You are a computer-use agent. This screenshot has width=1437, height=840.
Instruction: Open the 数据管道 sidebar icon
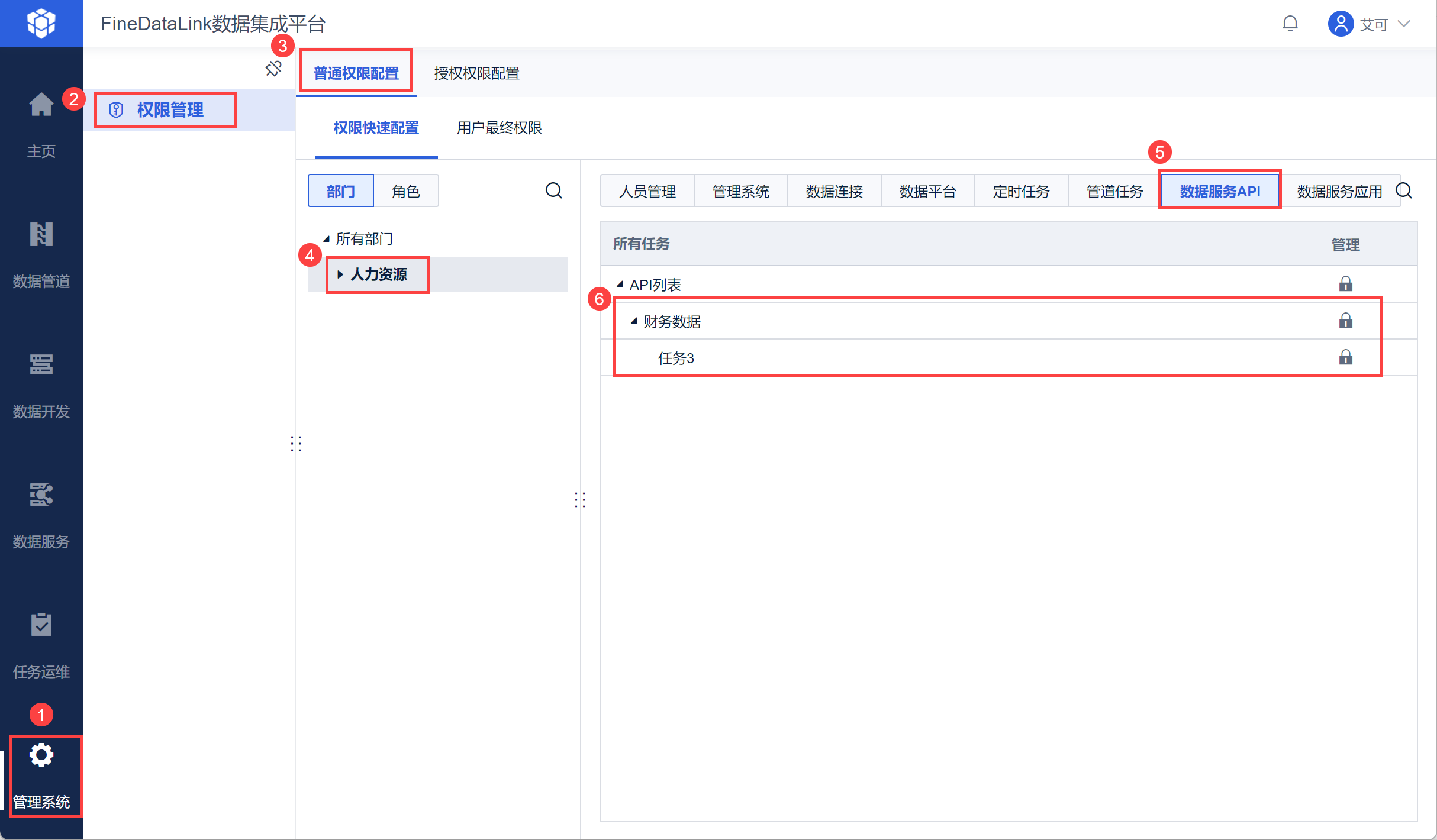point(41,235)
